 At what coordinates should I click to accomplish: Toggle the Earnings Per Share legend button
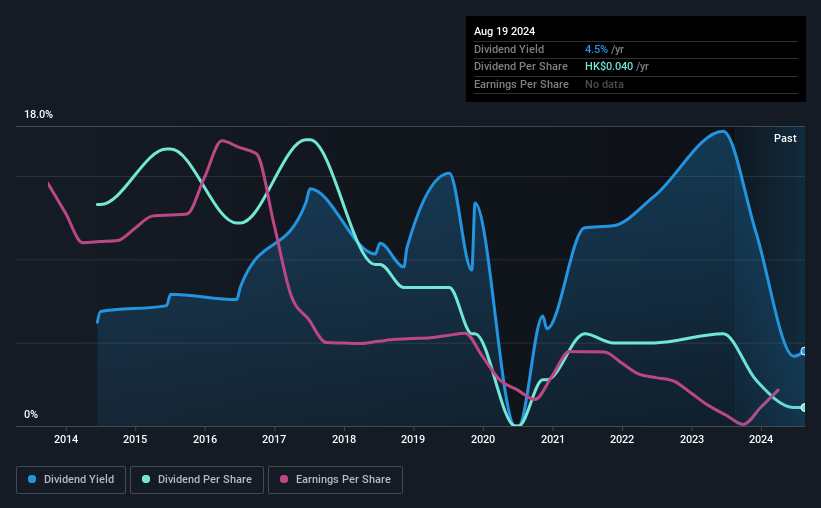coord(335,480)
